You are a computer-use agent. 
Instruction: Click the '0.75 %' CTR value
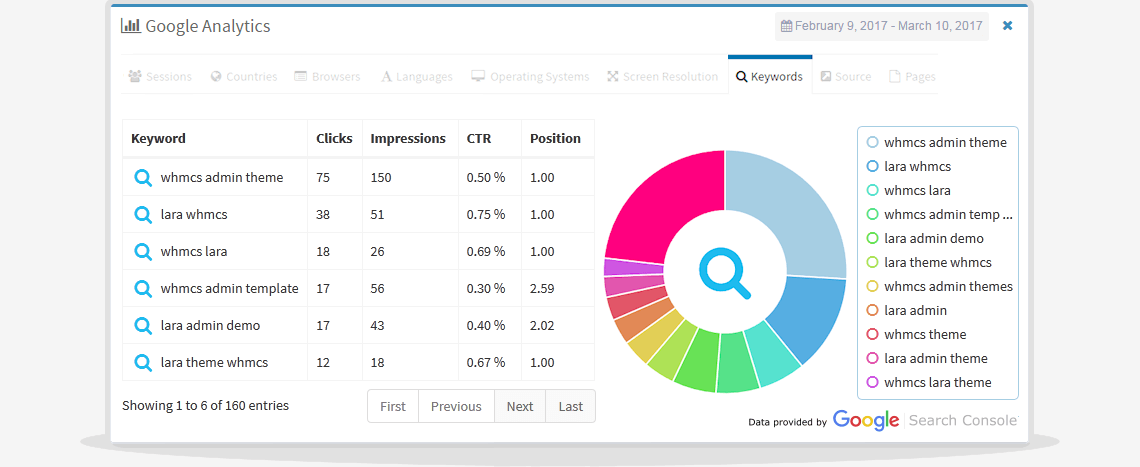tap(486, 215)
